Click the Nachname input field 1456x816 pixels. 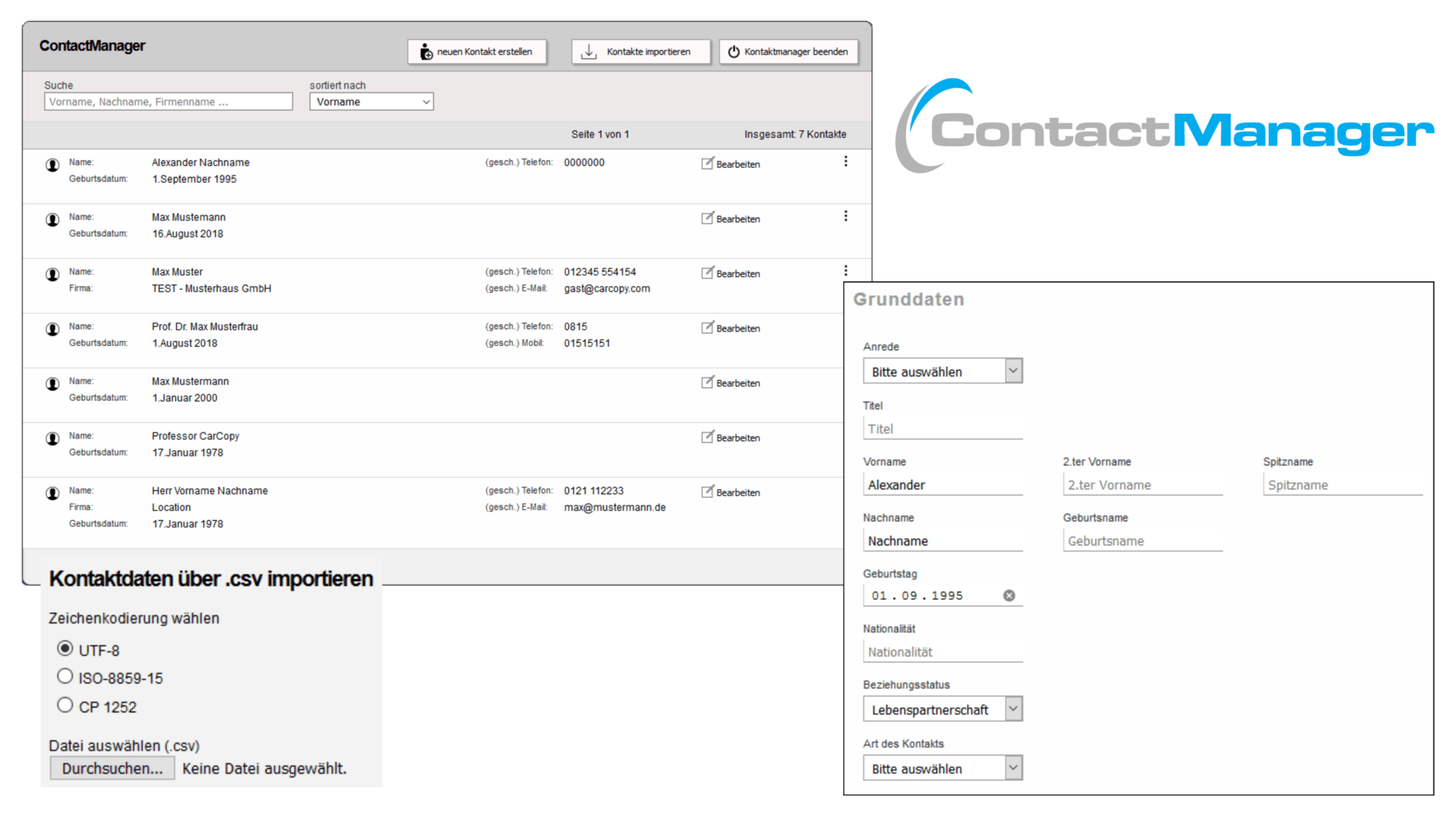(x=943, y=541)
